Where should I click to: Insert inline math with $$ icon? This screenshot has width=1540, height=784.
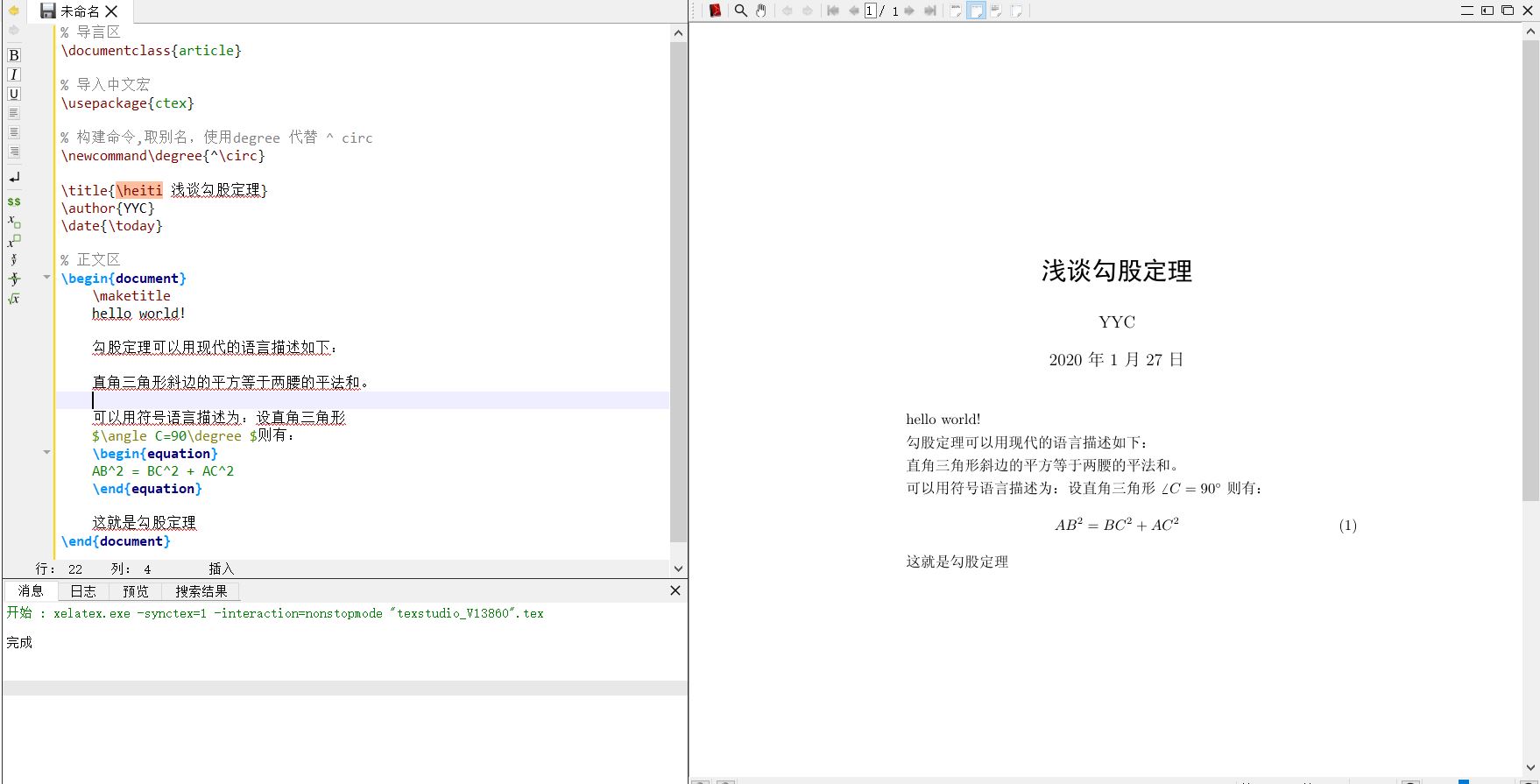pyautogui.click(x=14, y=201)
